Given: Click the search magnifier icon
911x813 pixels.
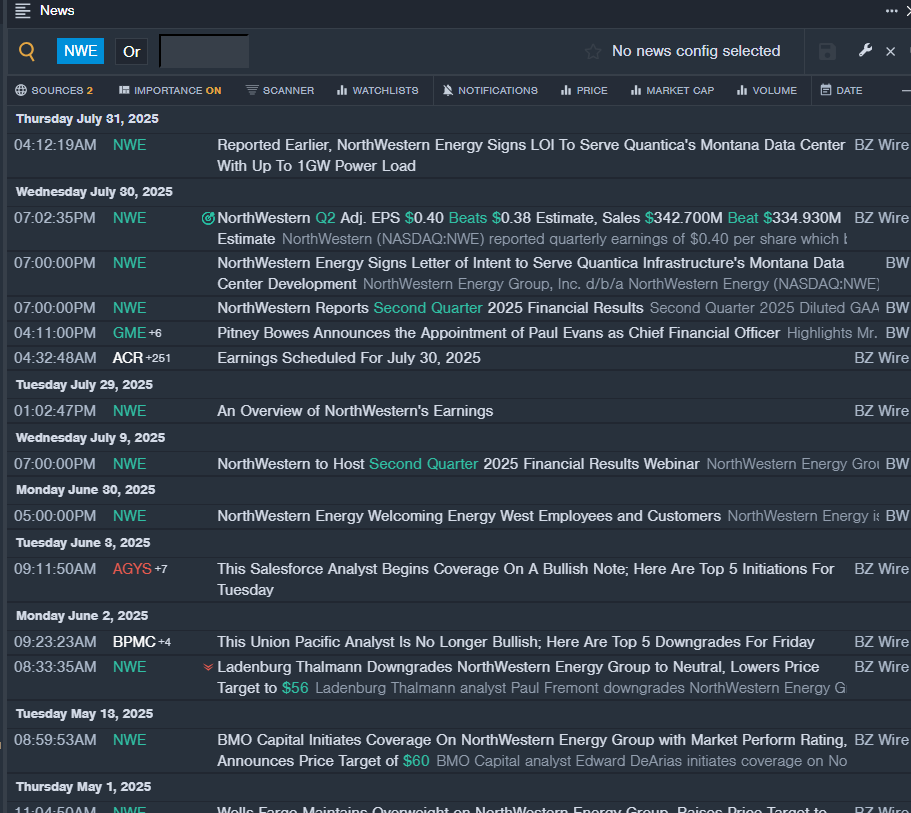Looking at the screenshot, I should 27,52.
